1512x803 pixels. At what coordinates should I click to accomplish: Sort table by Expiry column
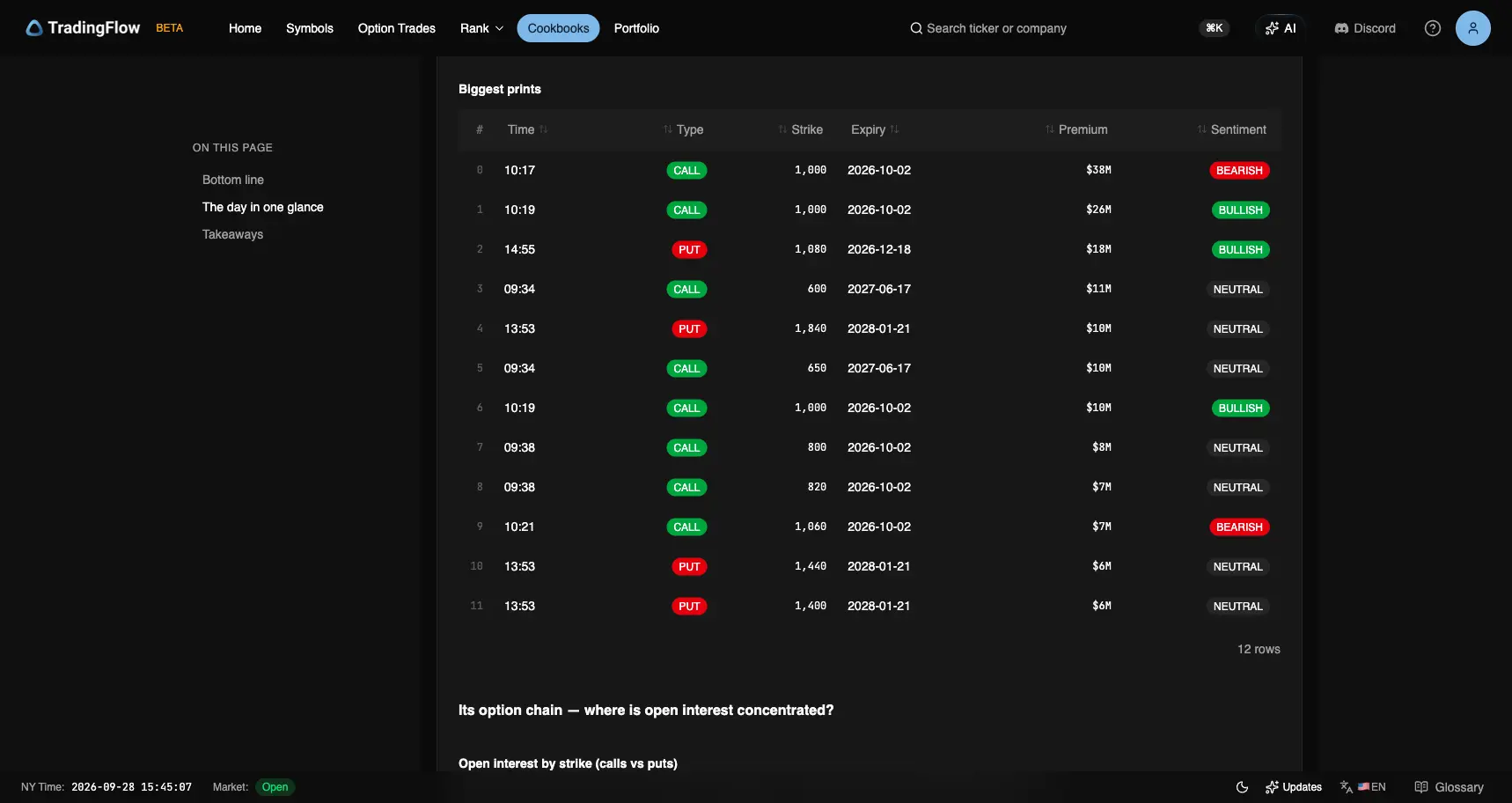click(x=875, y=129)
